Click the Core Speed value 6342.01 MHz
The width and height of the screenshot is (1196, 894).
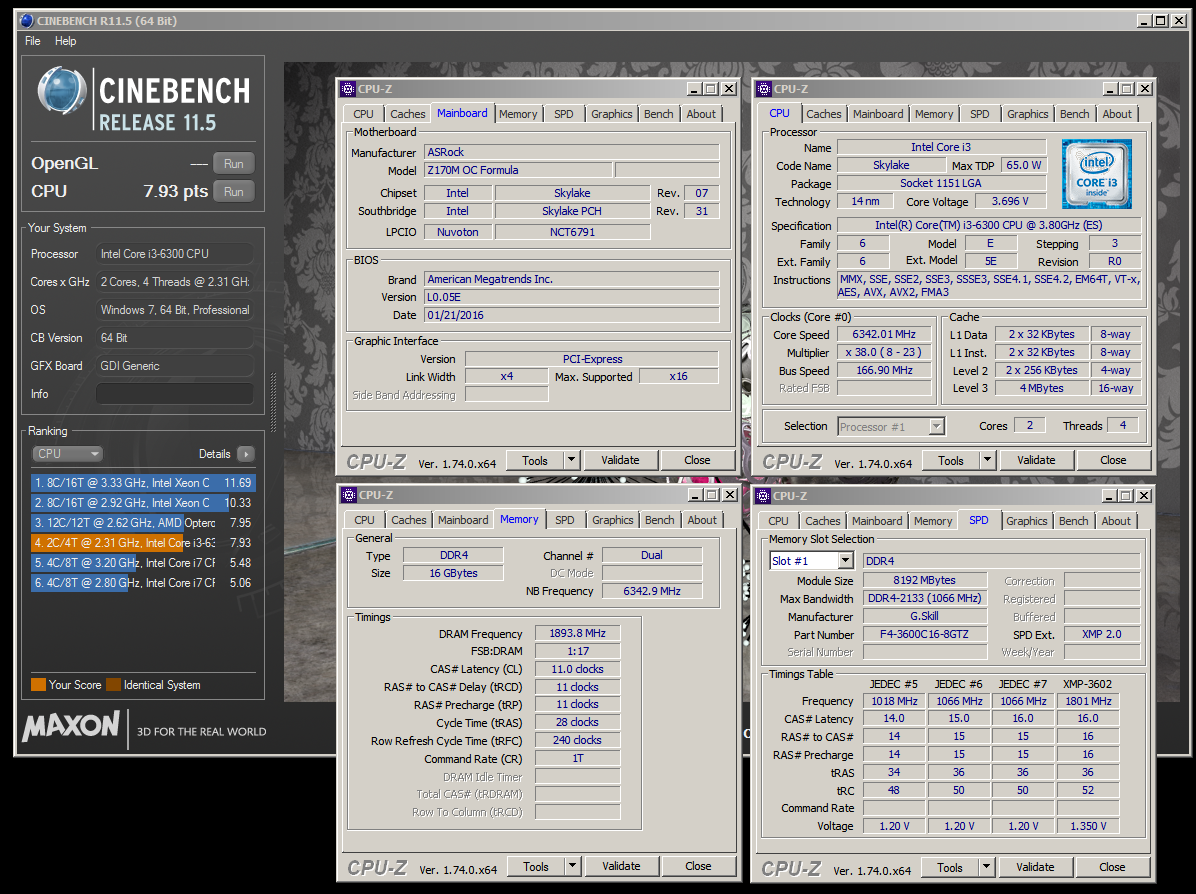pos(884,334)
